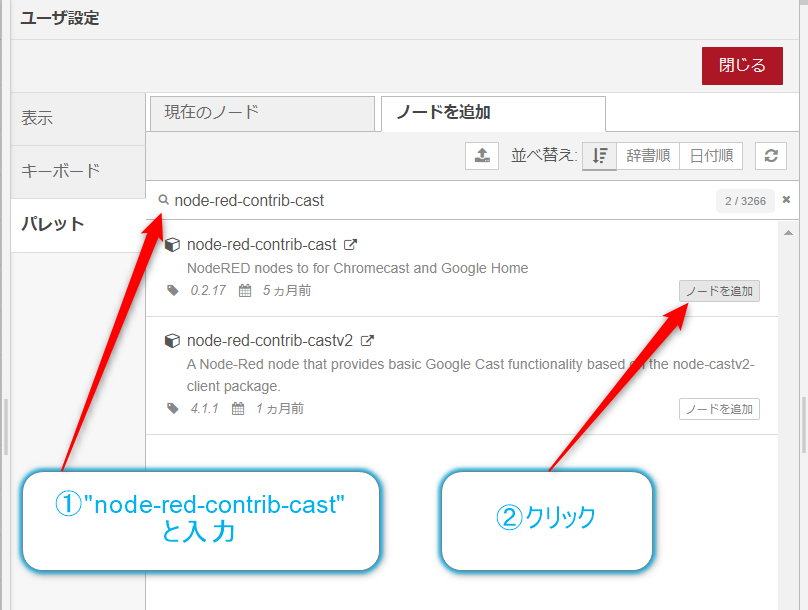
Task: Click the Chromecast and Google Home description
Action: pyautogui.click(x=357, y=268)
